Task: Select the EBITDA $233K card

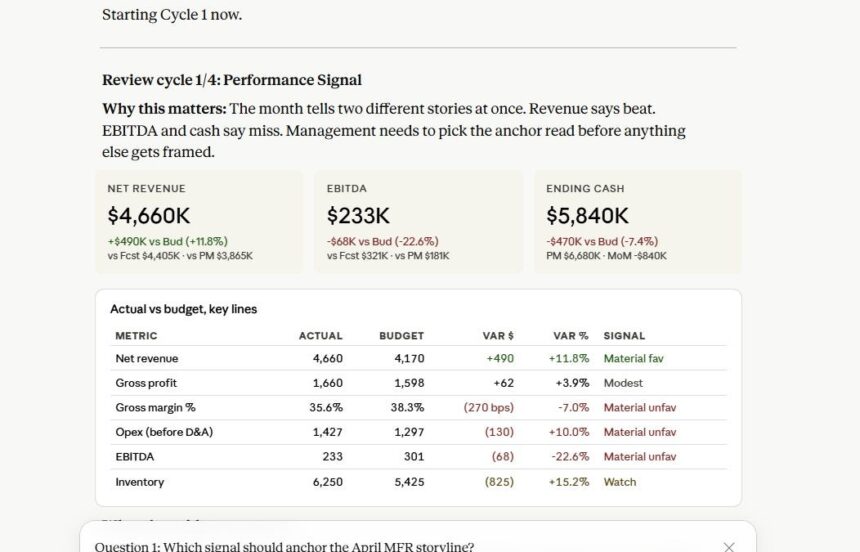Action: [x=418, y=222]
